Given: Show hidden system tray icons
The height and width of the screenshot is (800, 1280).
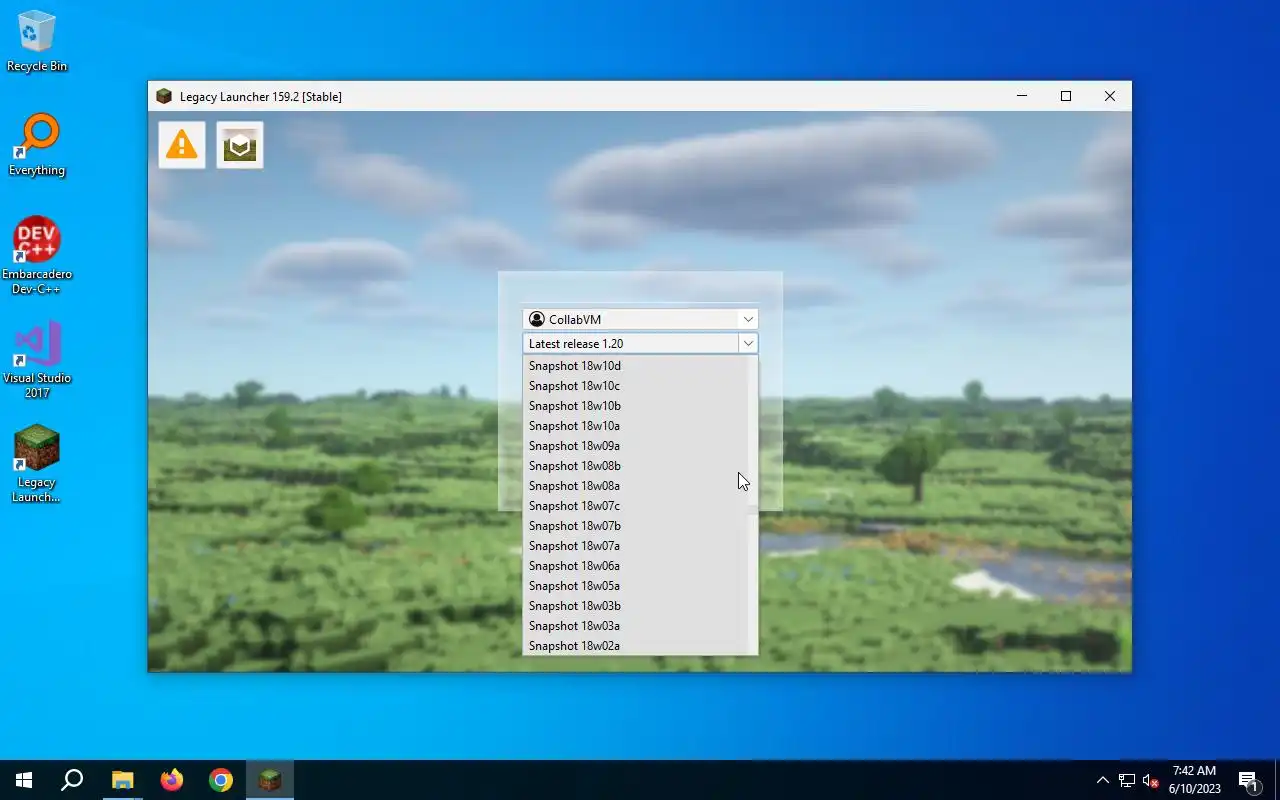Looking at the screenshot, I should pyautogui.click(x=1103, y=780).
